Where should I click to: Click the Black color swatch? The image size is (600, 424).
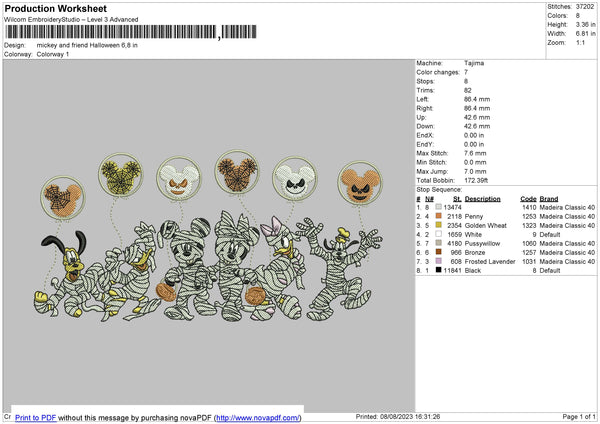(439, 270)
